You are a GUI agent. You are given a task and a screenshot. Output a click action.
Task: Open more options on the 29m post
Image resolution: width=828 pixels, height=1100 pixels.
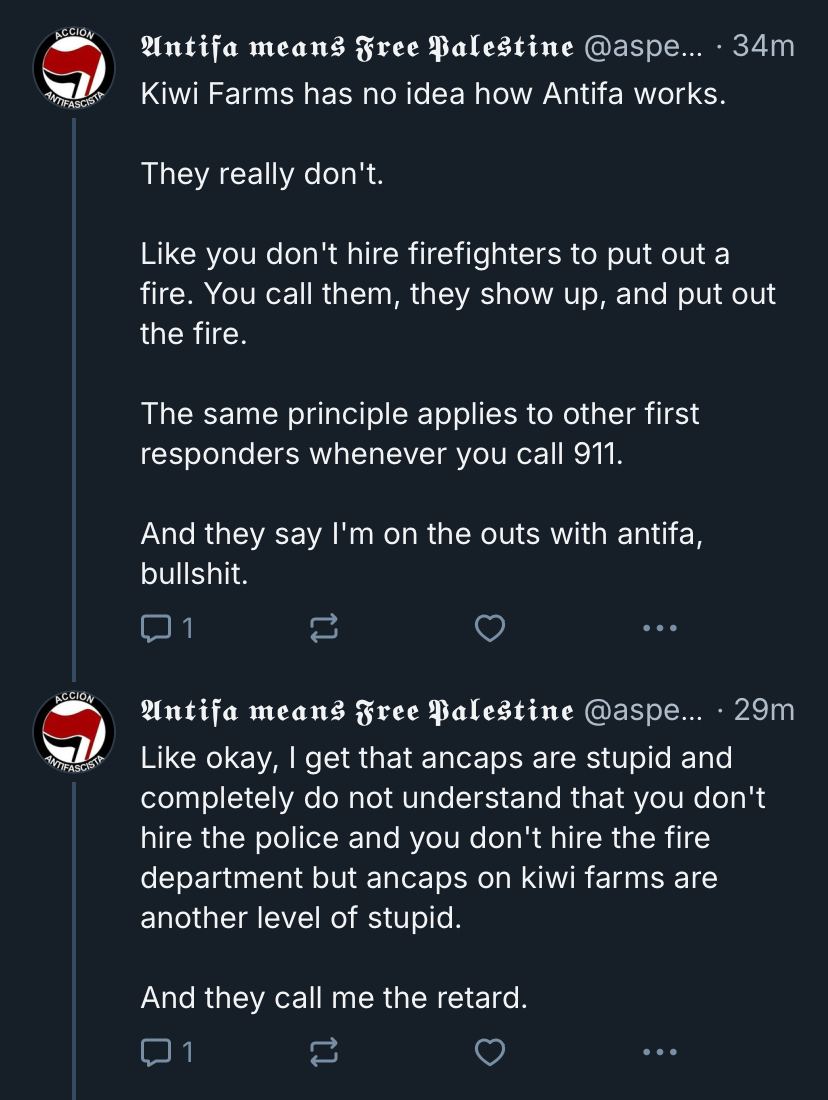tap(660, 1052)
